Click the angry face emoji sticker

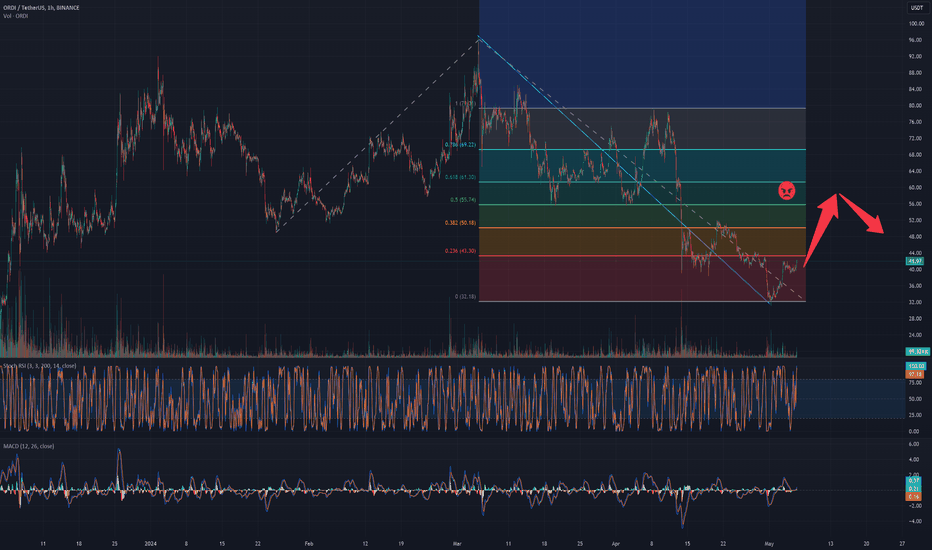tap(786, 191)
